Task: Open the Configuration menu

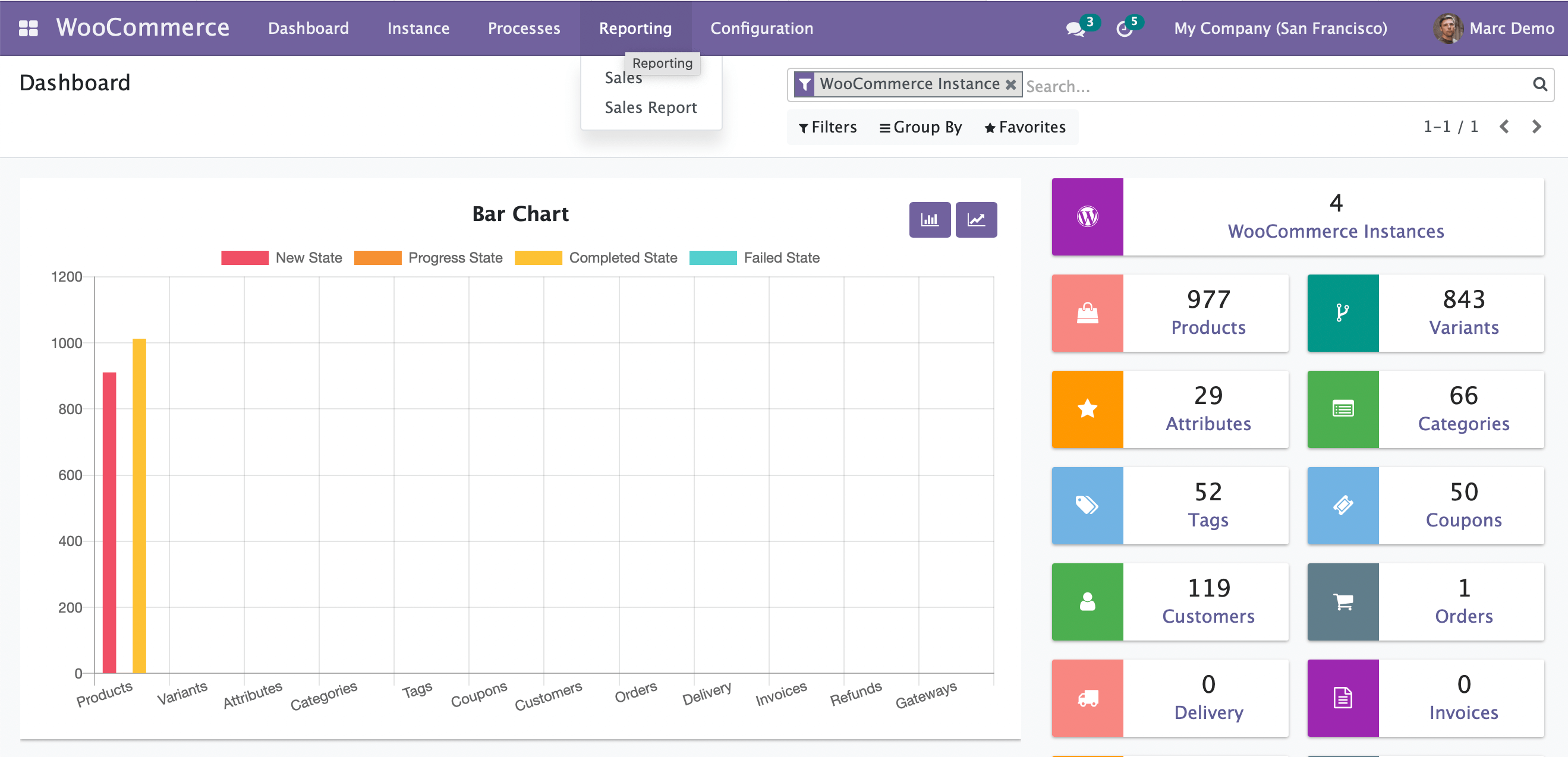Action: point(761,28)
